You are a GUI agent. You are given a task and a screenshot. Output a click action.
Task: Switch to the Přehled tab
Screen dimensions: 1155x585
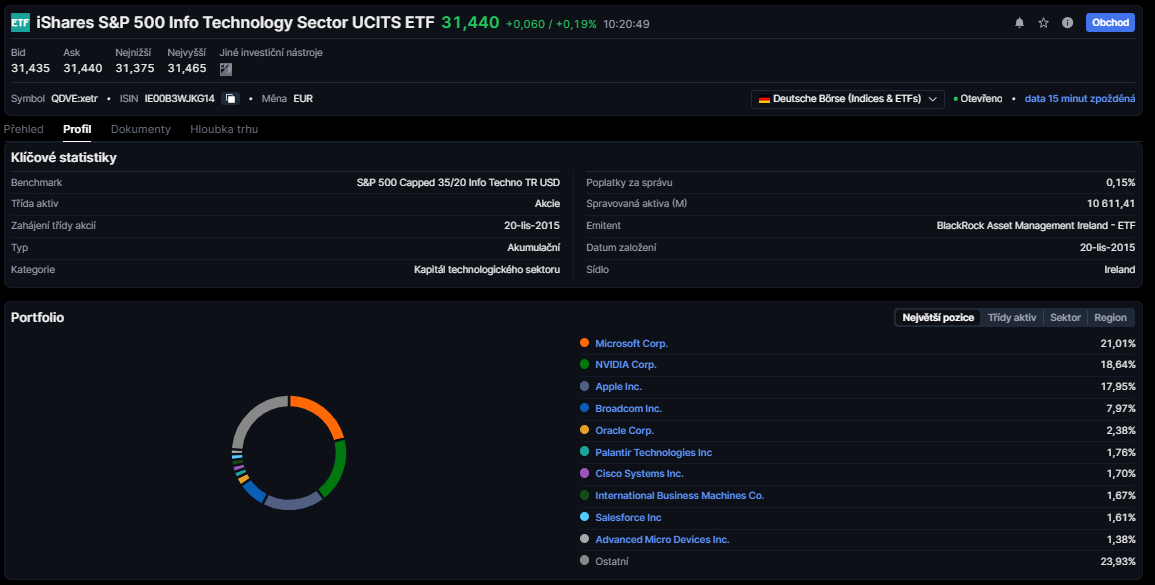click(x=24, y=129)
